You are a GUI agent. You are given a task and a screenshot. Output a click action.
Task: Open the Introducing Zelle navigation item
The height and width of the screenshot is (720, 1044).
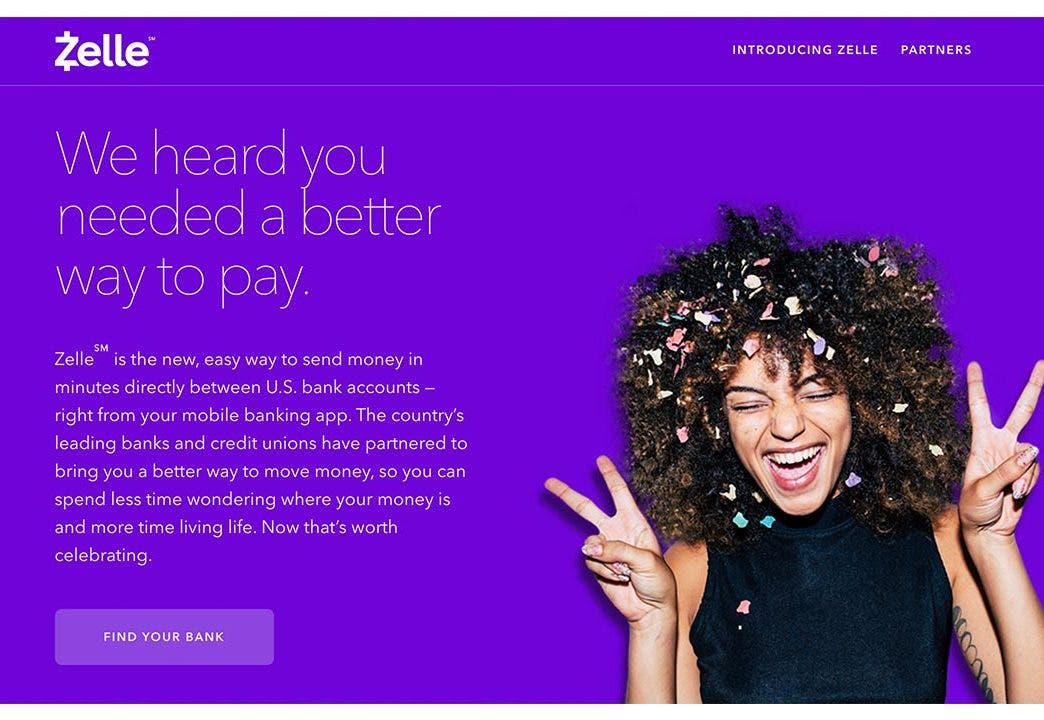804,50
